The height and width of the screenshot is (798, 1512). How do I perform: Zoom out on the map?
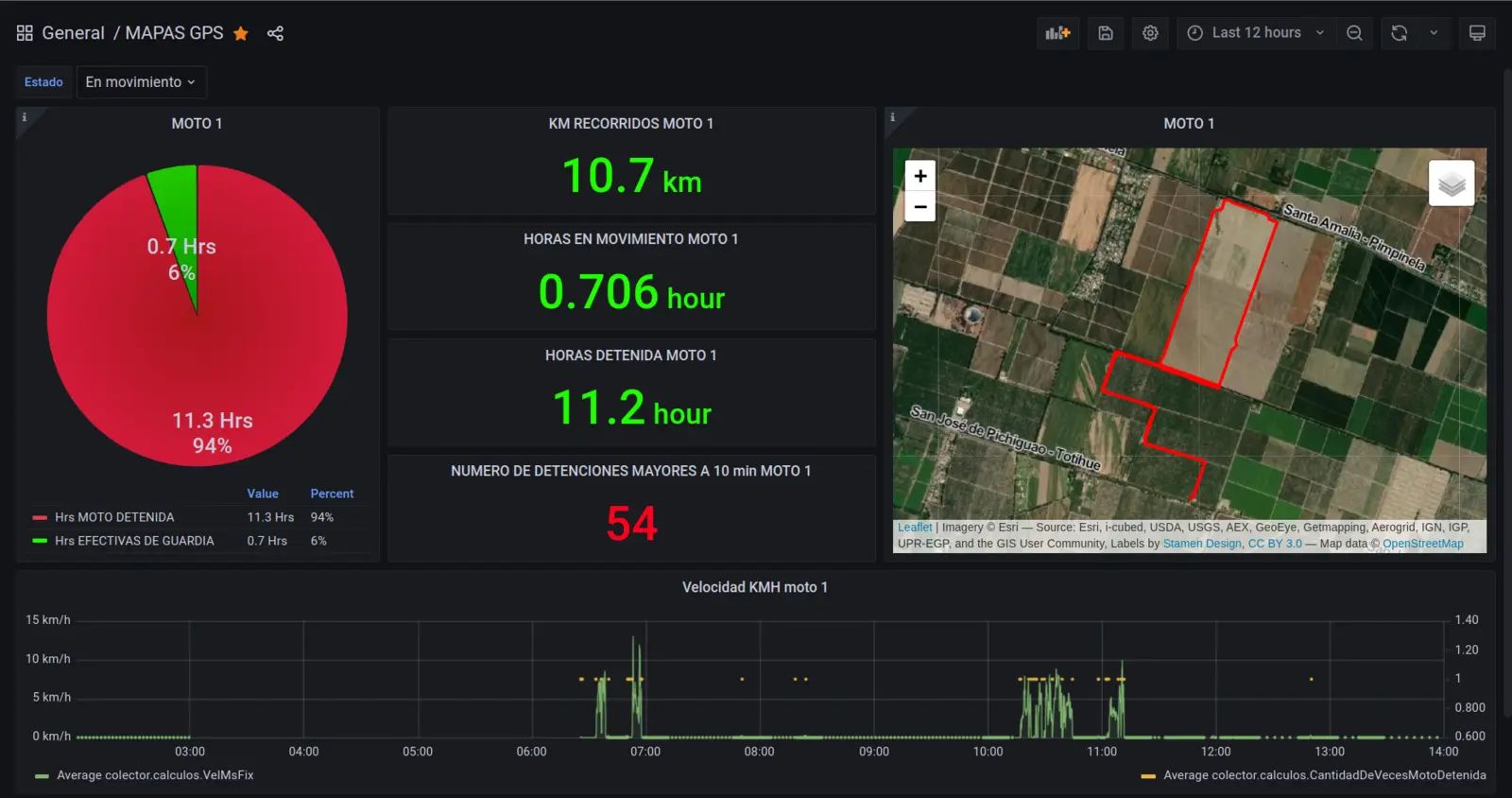pyautogui.click(x=920, y=206)
